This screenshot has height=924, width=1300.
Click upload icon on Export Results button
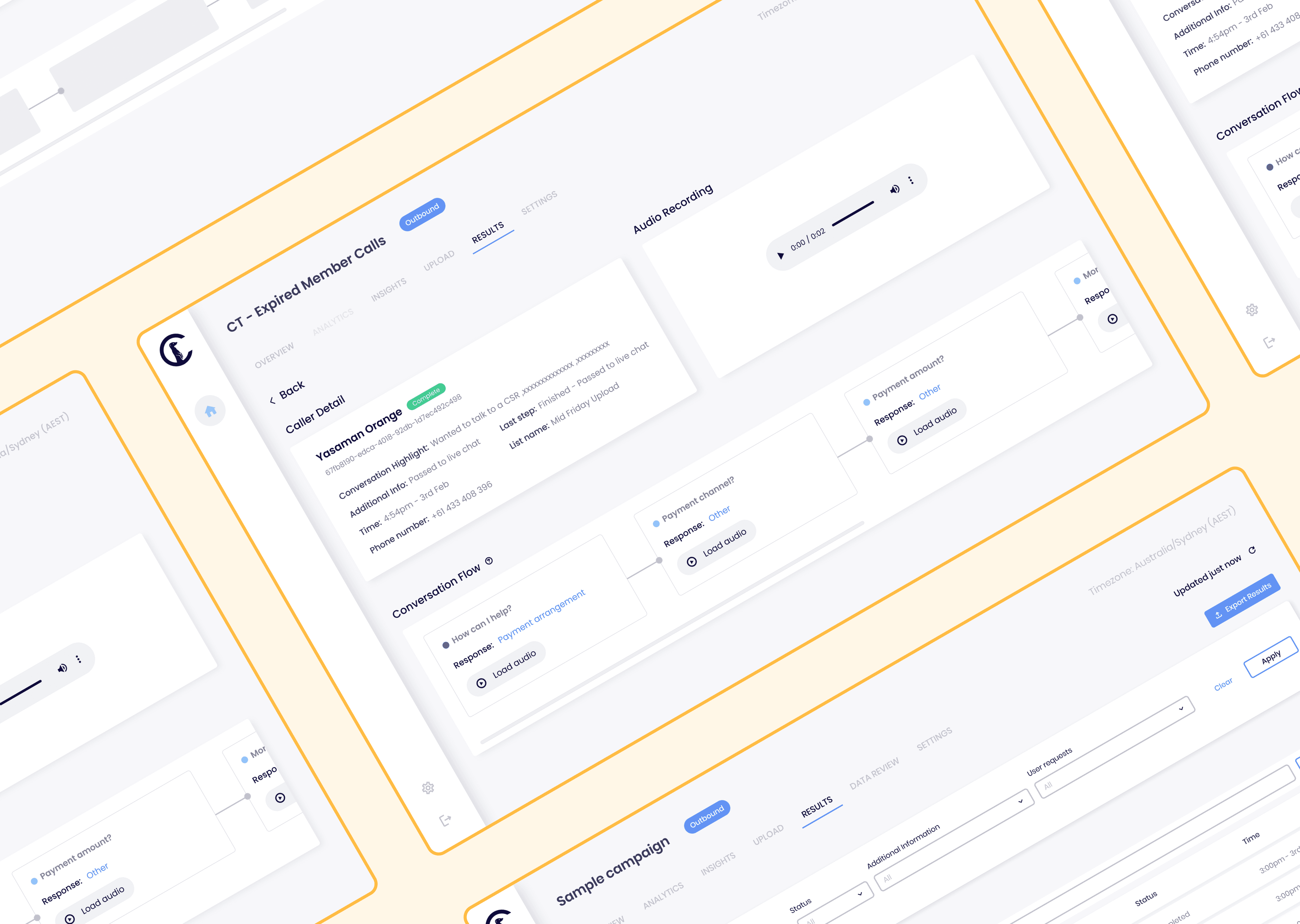coord(1218,615)
